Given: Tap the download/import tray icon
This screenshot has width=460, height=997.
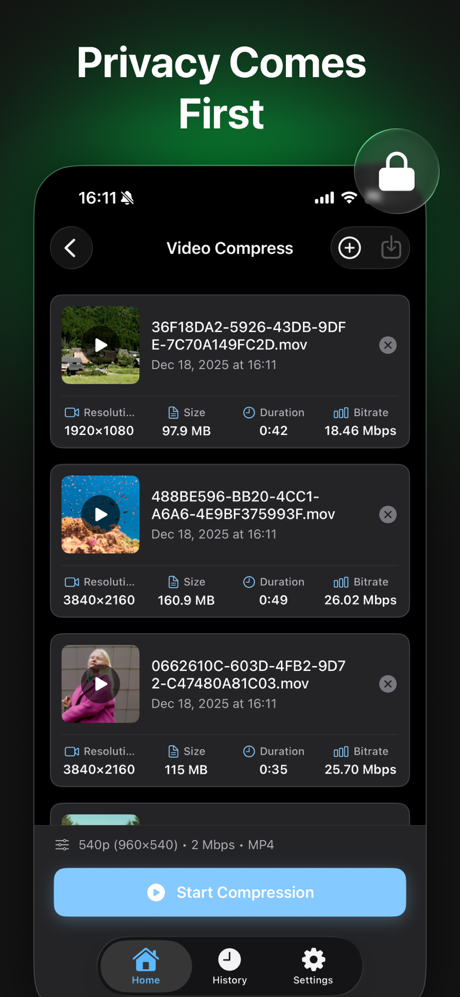Looking at the screenshot, I should pos(391,248).
